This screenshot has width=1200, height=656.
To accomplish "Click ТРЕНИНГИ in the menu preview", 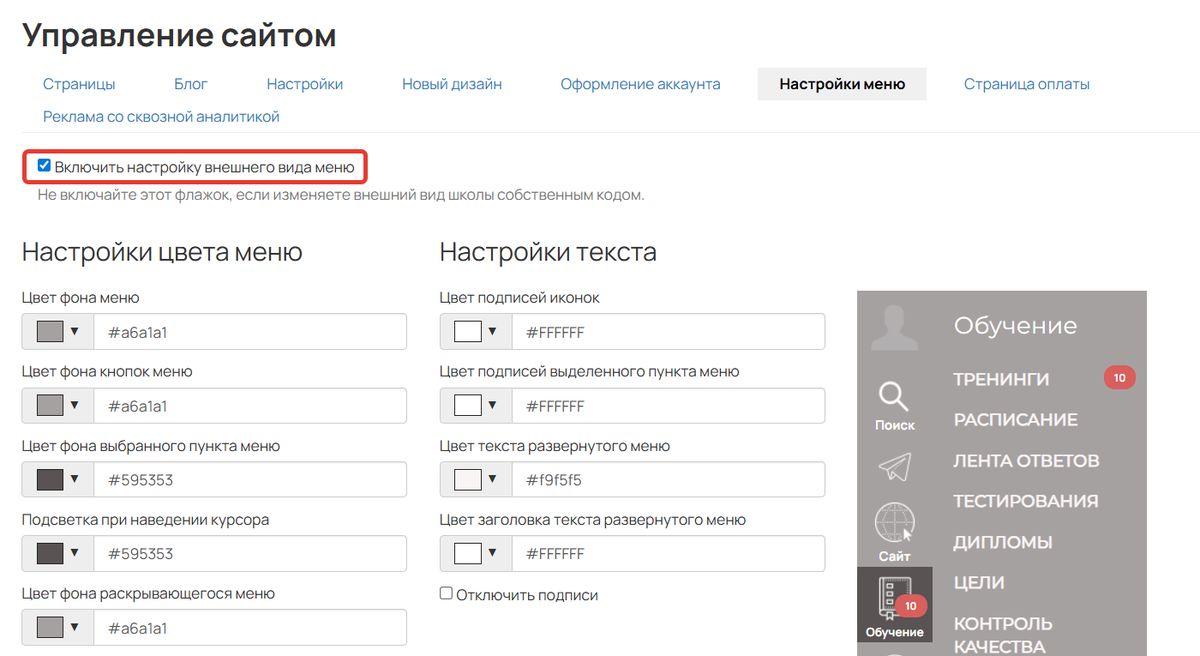I will pyautogui.click(x=1001, y=379).
